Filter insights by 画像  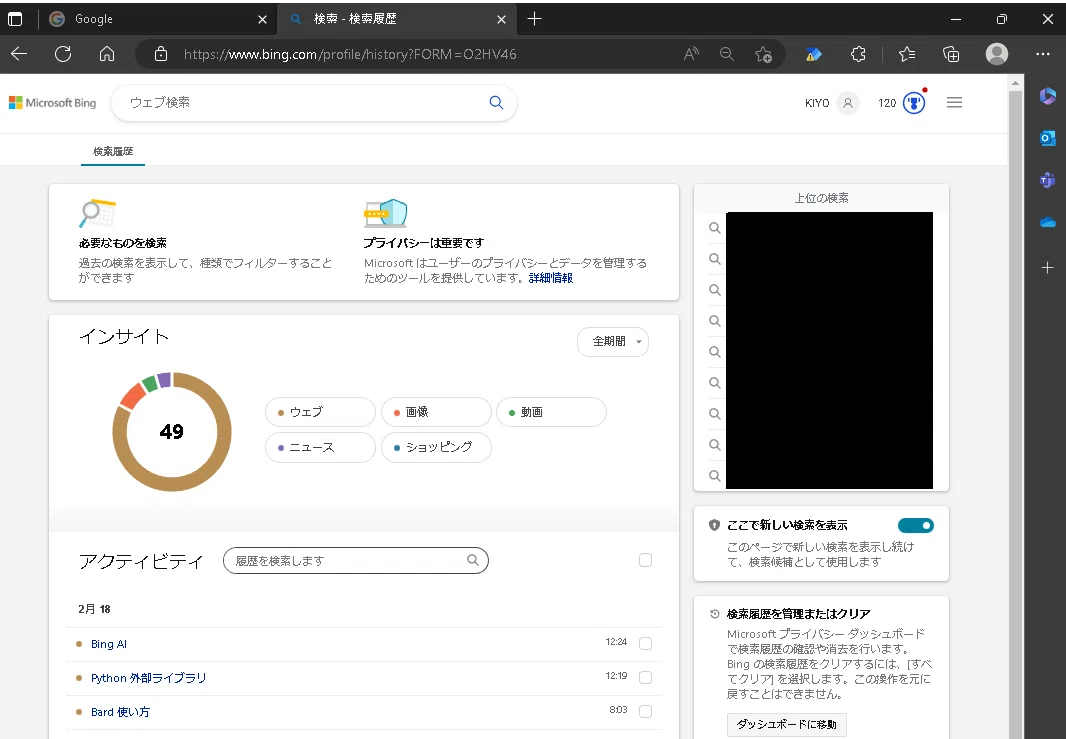pyautogui.click(x=436, y=412)
